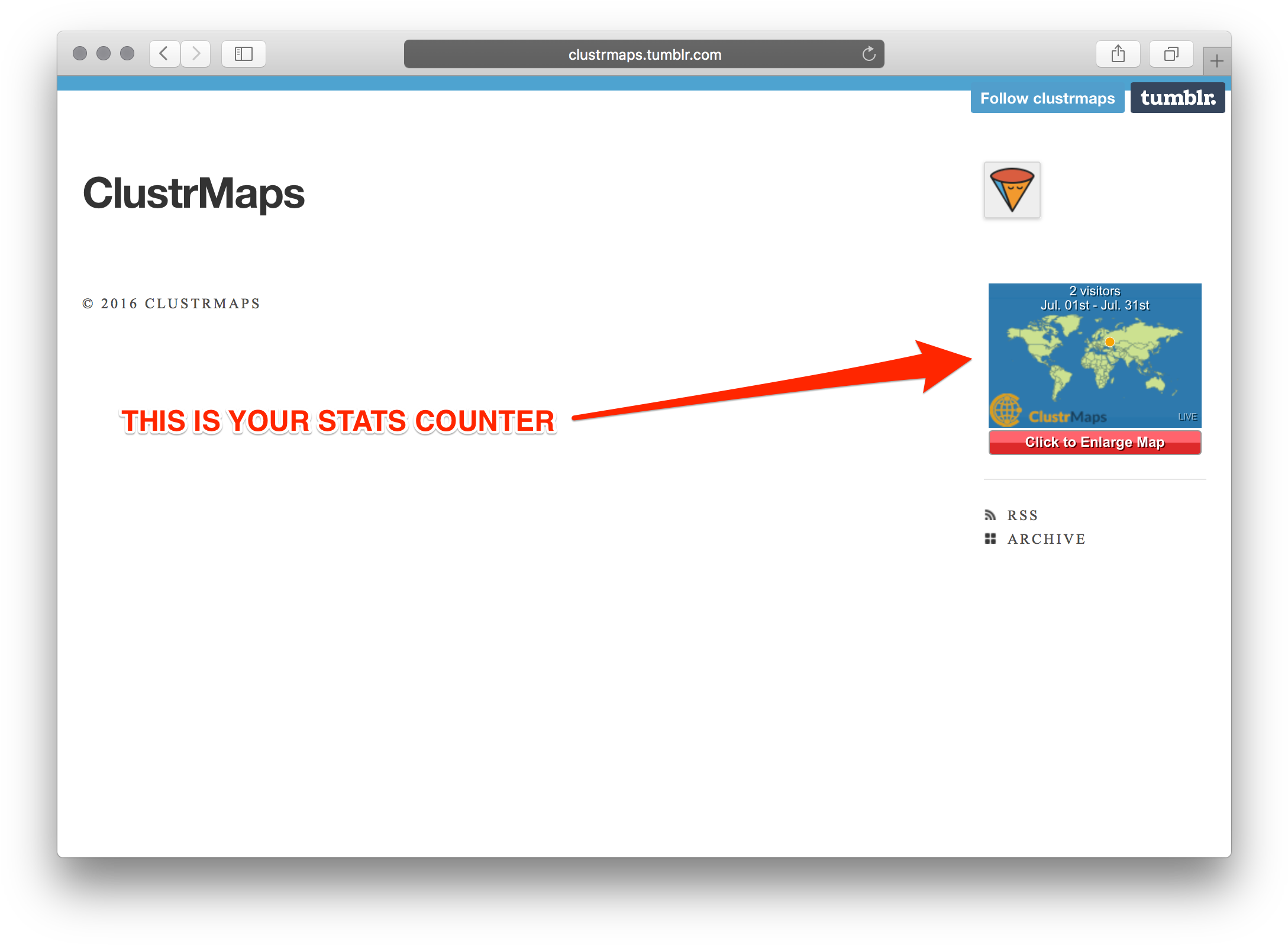This screenshot has width=1288, height=945.
Task: Show all tabs overview icon
Action: [x=1171, y=54]
